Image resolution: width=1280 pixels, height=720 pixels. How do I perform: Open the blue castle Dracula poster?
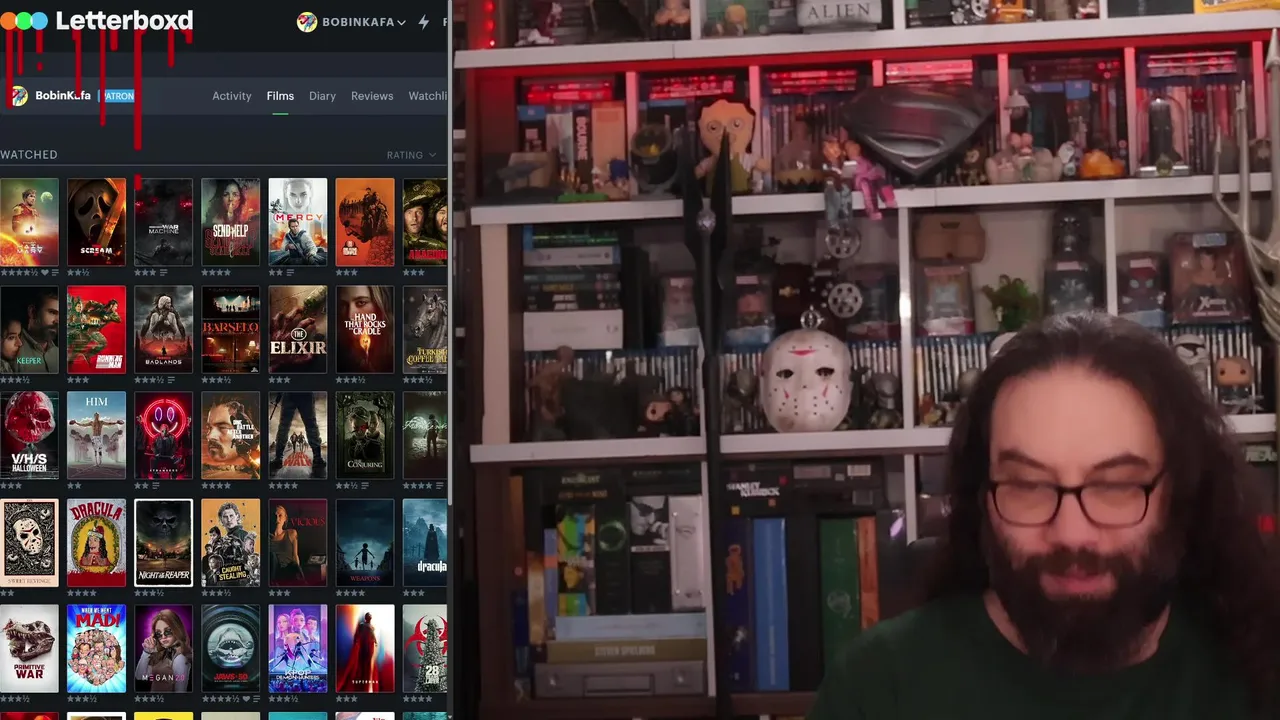click(x=425, y=543)
